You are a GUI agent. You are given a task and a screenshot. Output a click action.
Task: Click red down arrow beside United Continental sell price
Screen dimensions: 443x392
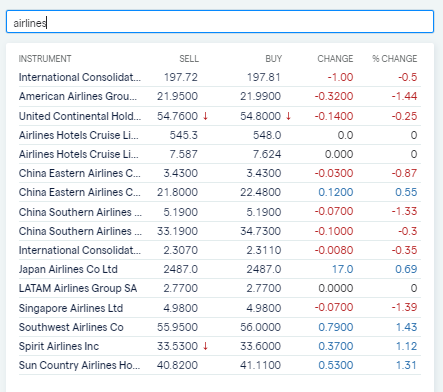(205, 116)
